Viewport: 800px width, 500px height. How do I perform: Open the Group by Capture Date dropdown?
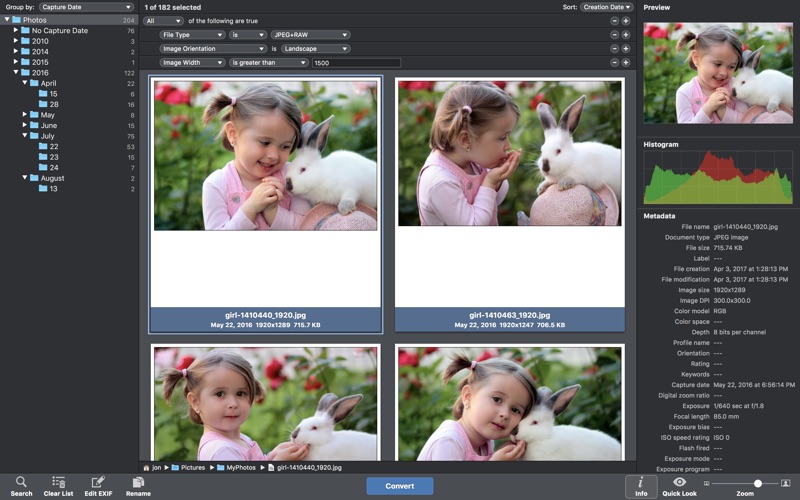pyautogui.click(x=86, y=7)
